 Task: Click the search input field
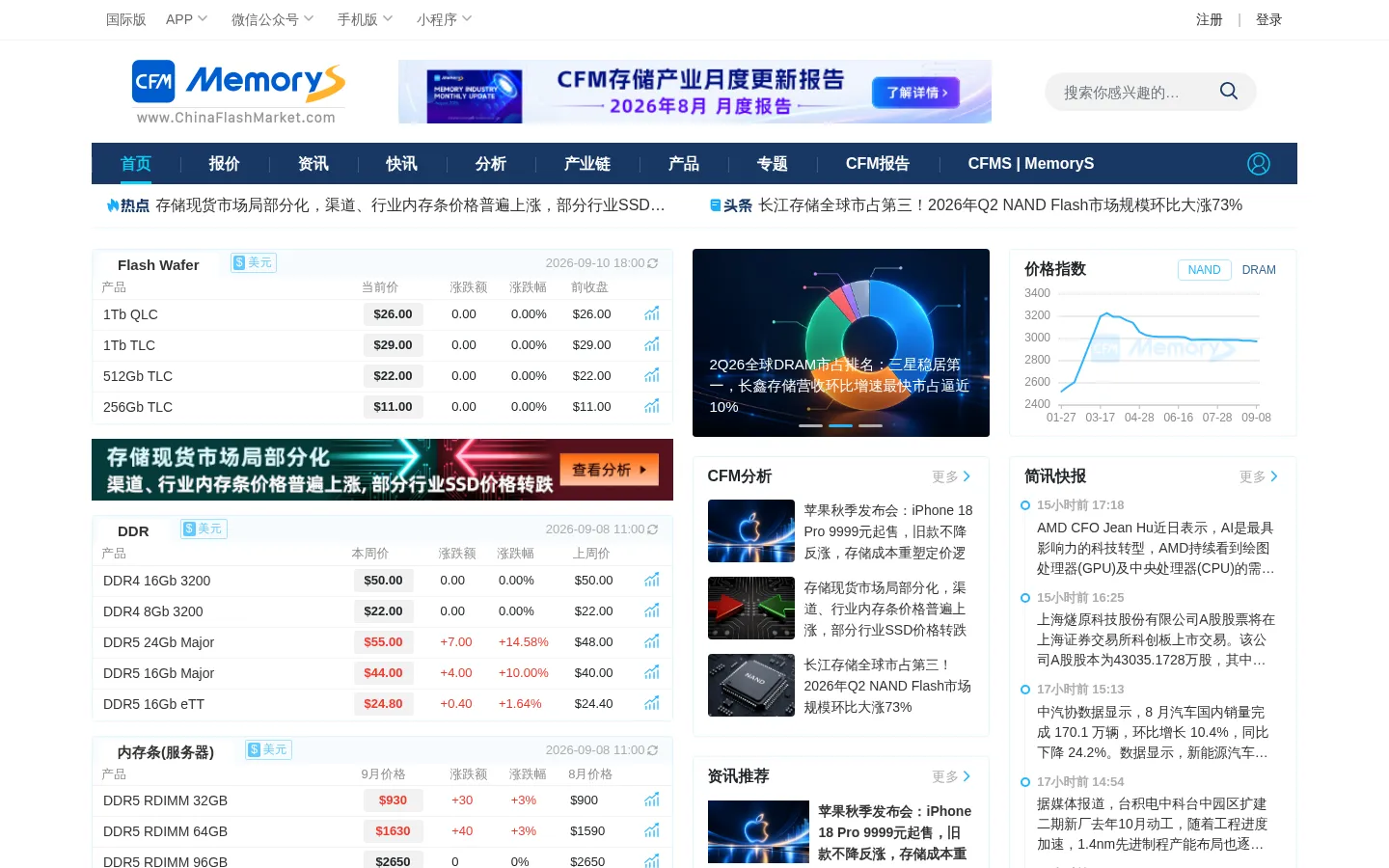point(1130,92)
